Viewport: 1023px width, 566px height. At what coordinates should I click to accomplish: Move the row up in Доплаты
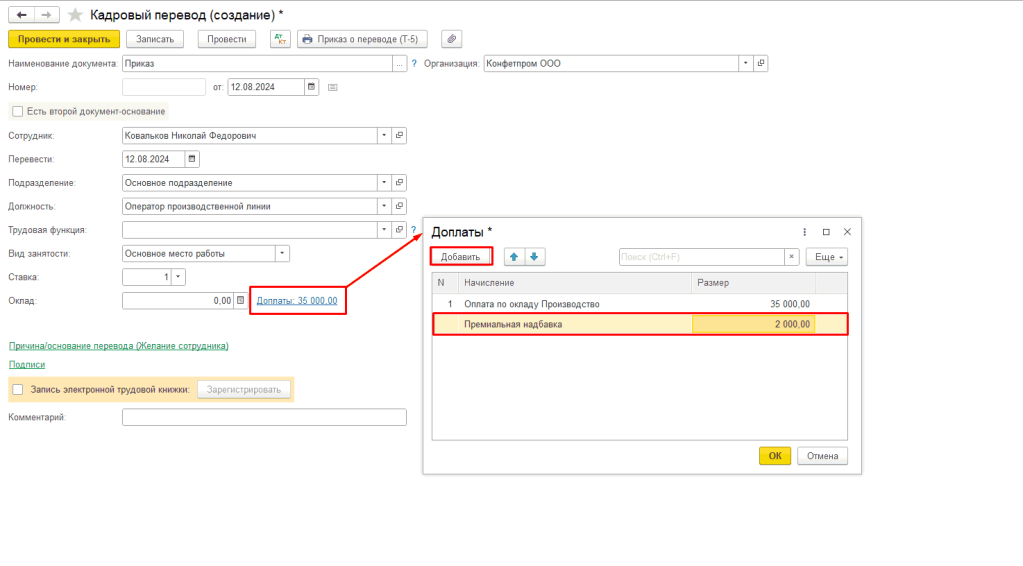click(514, 257)
